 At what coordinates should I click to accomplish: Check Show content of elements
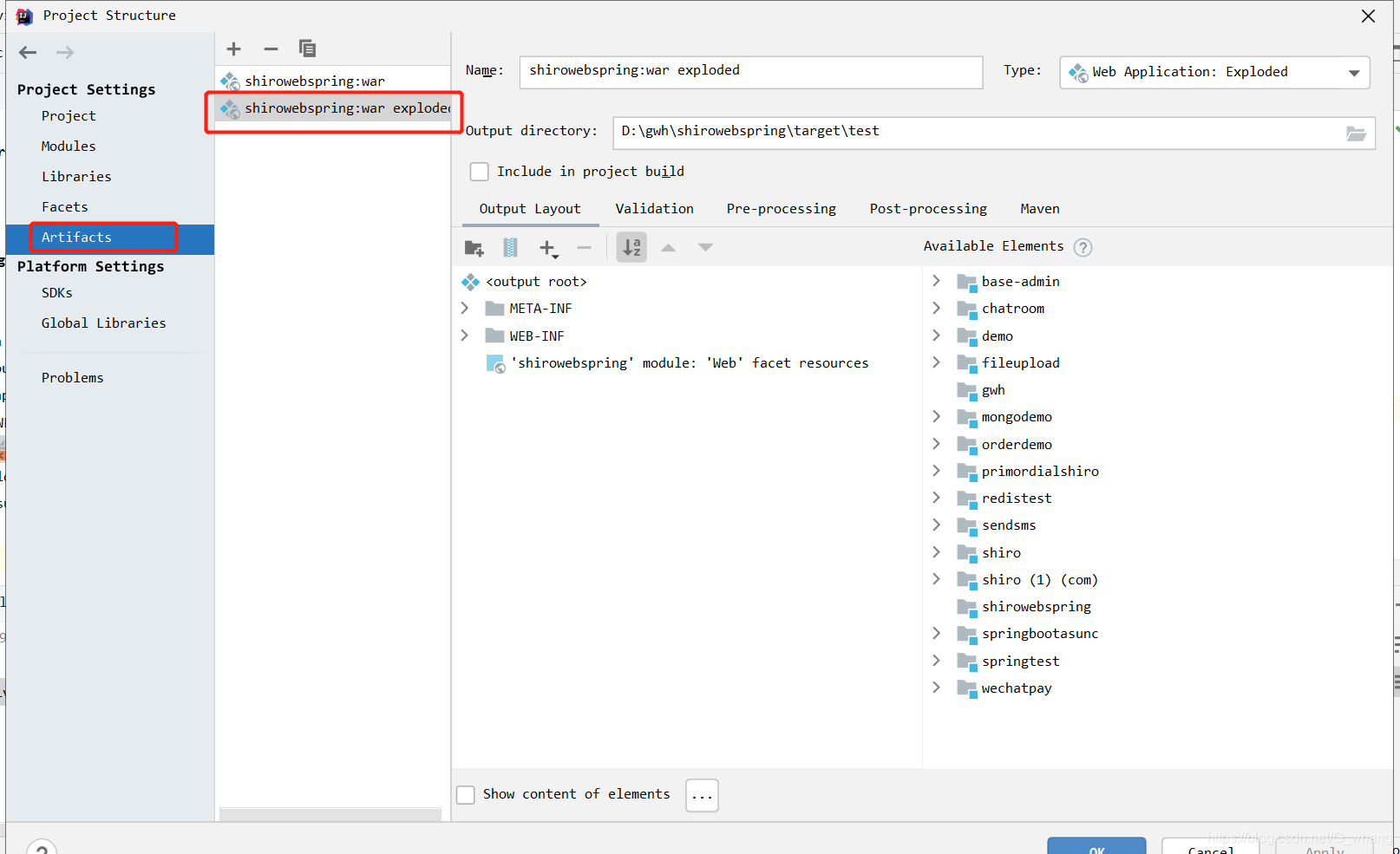click(x=466, y=794)
